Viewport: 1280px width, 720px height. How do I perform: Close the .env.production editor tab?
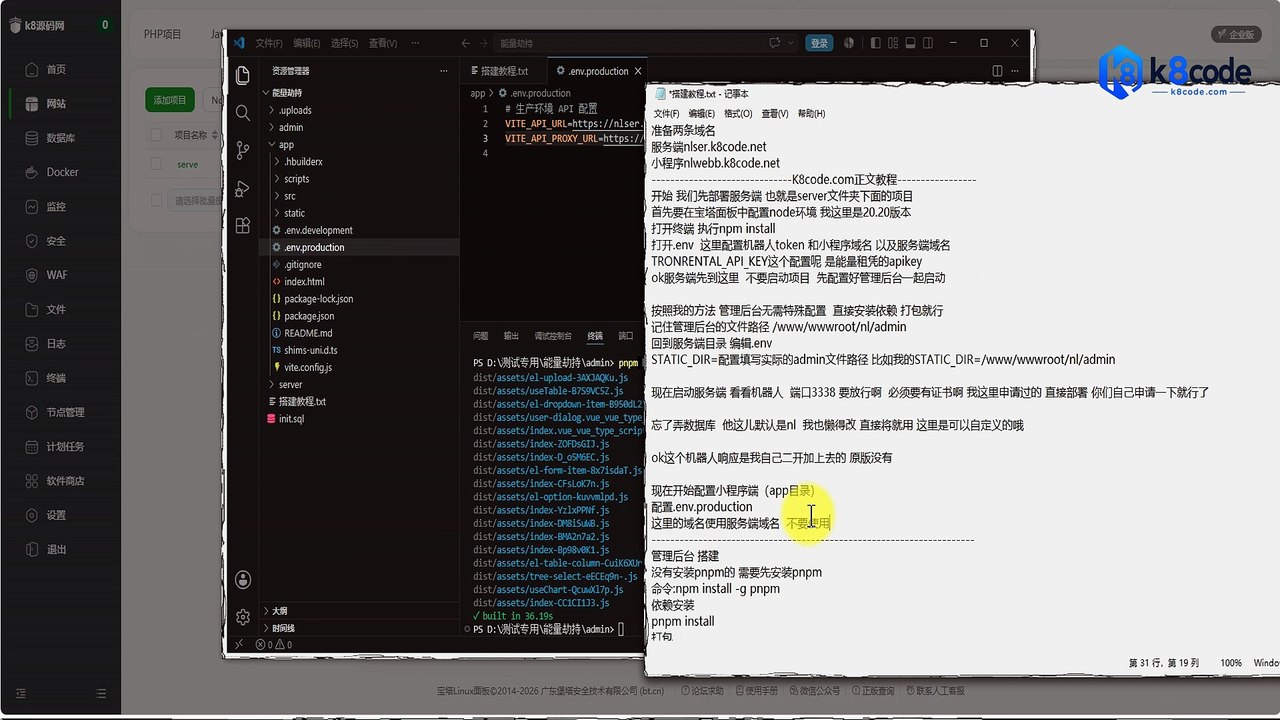637,71
